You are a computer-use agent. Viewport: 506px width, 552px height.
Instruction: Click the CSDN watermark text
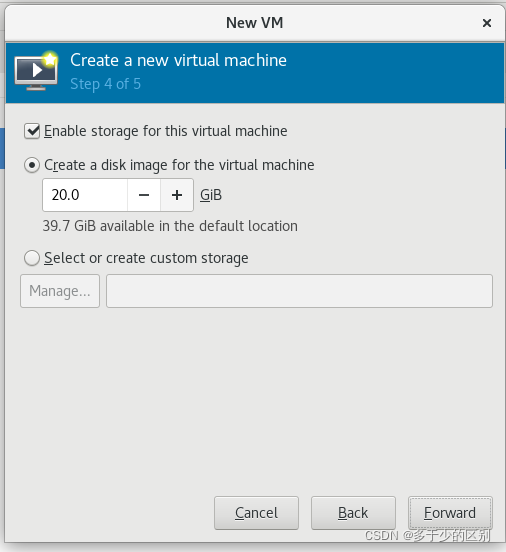tap(427, 535)
